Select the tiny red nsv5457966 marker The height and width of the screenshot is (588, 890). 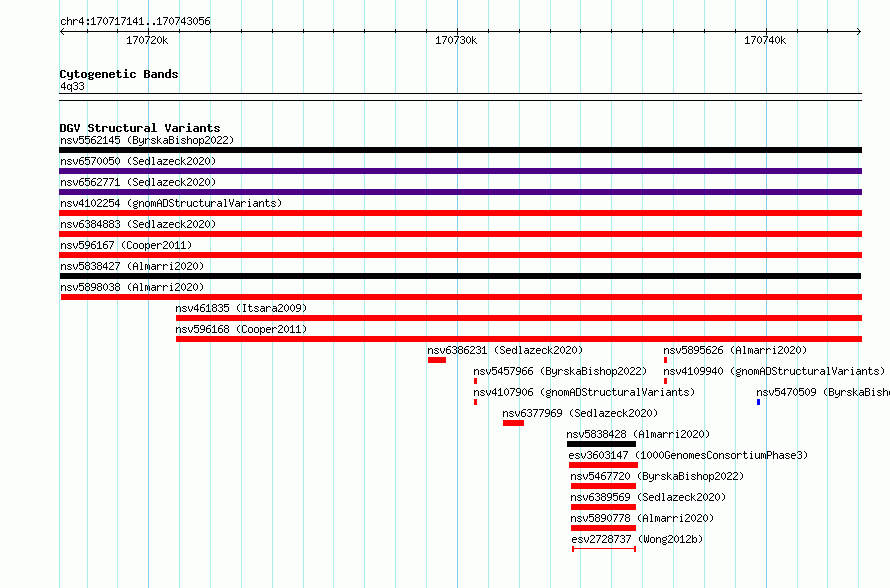(x=475, y=381)
